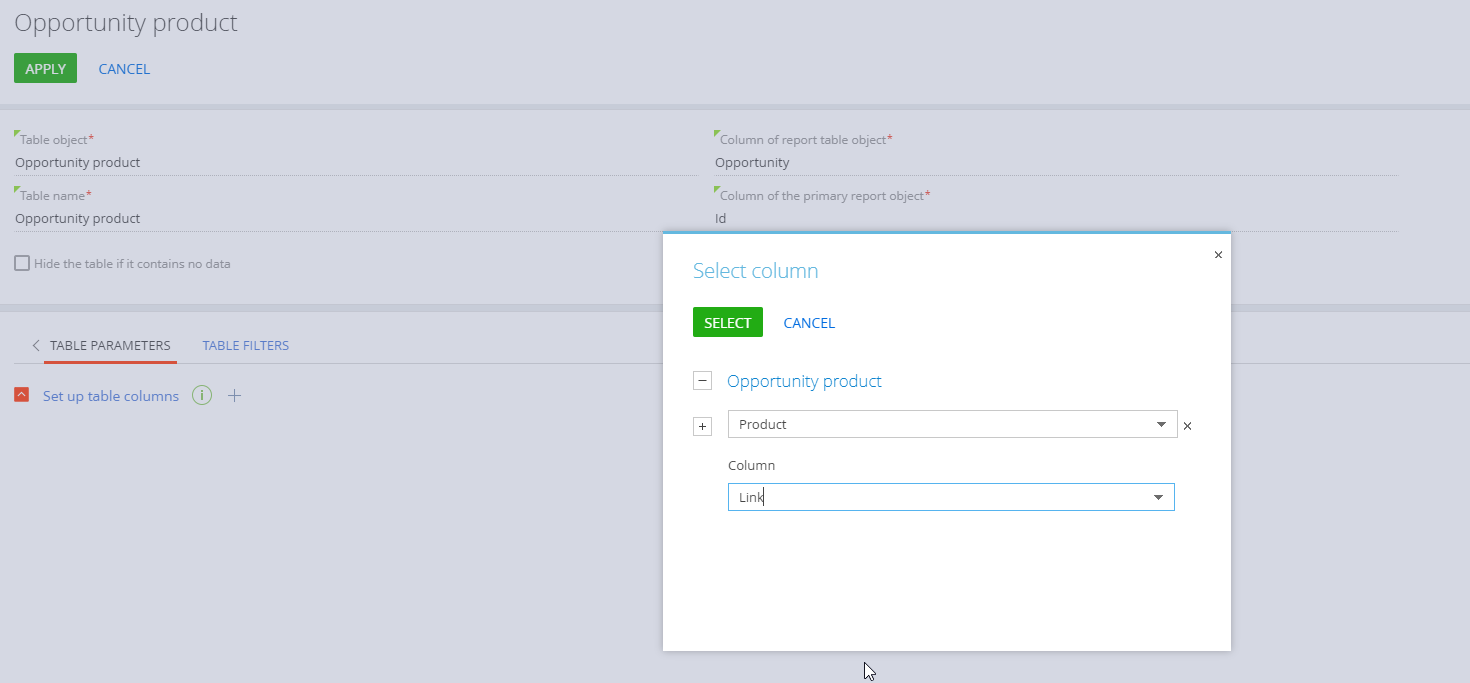The height and width of the screenshot is (683, 1470).
Task: Click the Opportunity product heading in dialog
Action: click(804, 381)
